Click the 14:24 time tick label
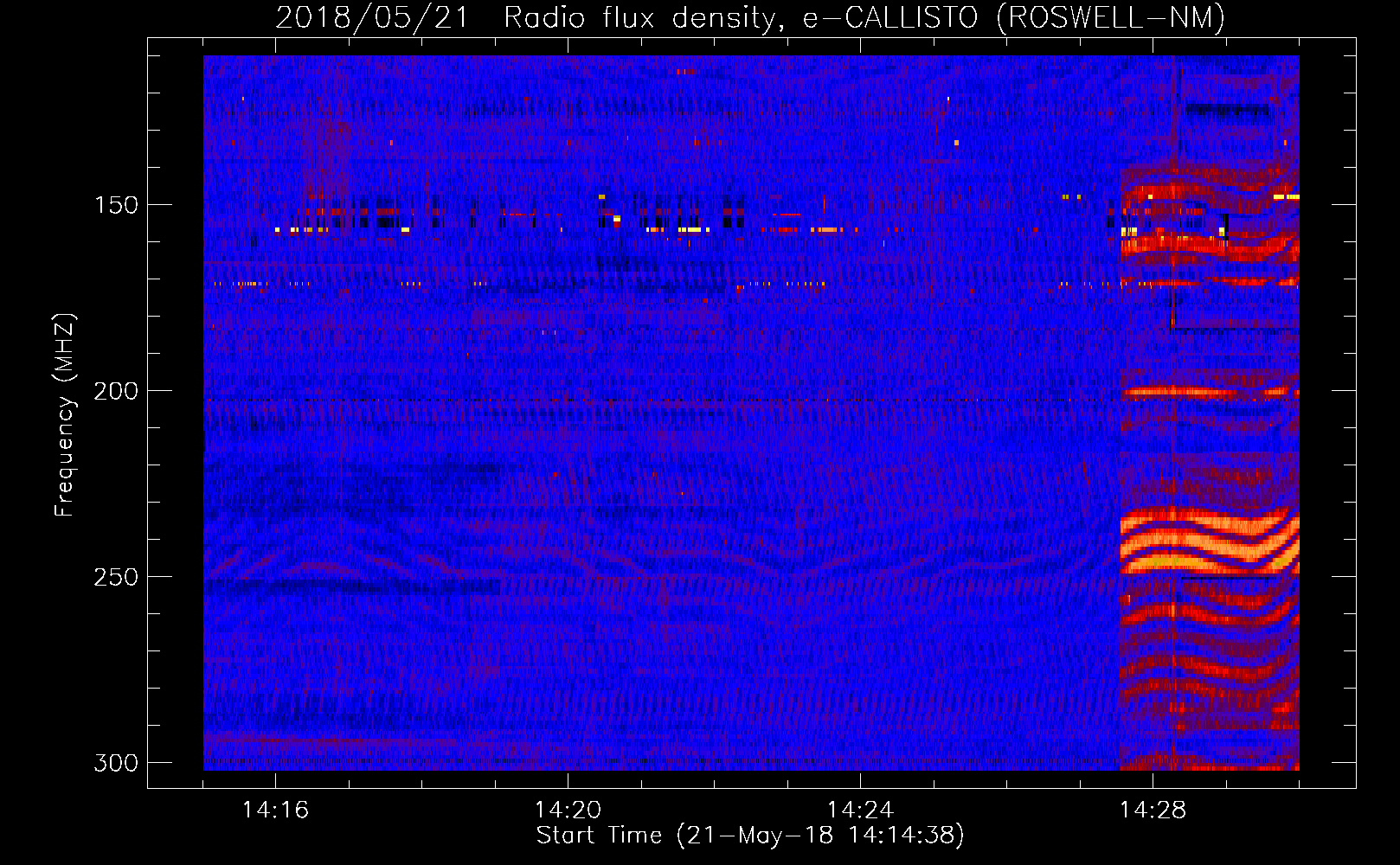1400x865 pixels. (860, 810)
